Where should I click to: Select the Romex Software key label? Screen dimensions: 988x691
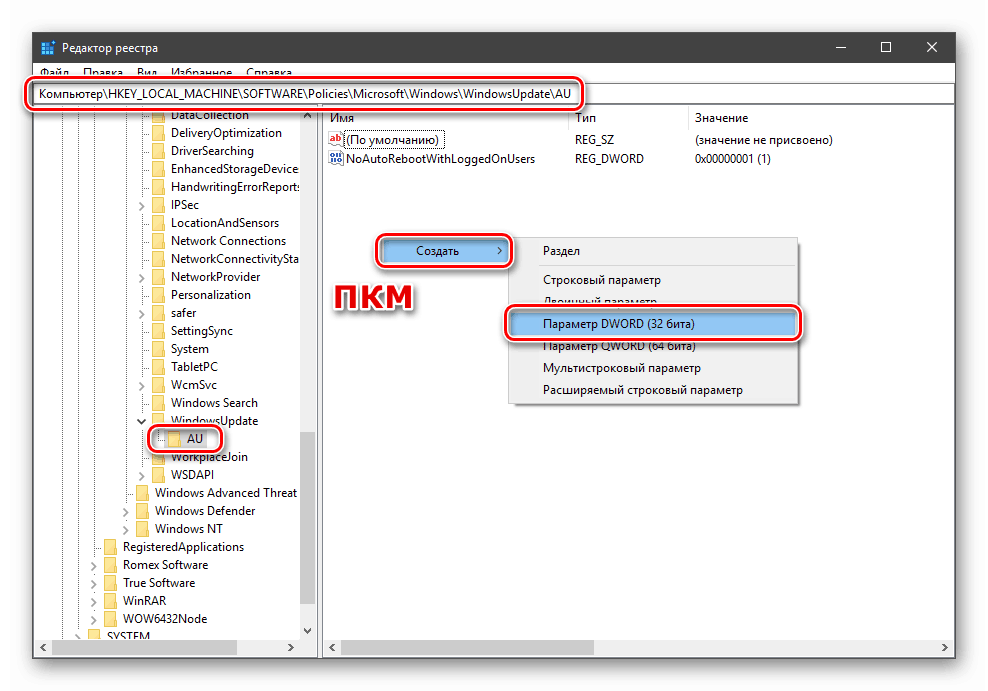[165, 565]
